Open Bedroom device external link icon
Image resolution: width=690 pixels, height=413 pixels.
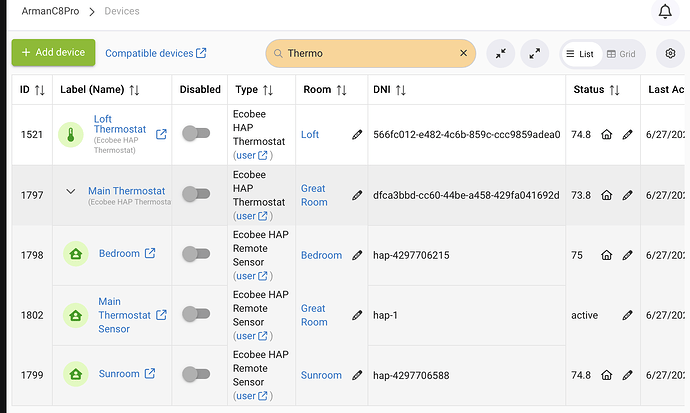coord(150,253)
